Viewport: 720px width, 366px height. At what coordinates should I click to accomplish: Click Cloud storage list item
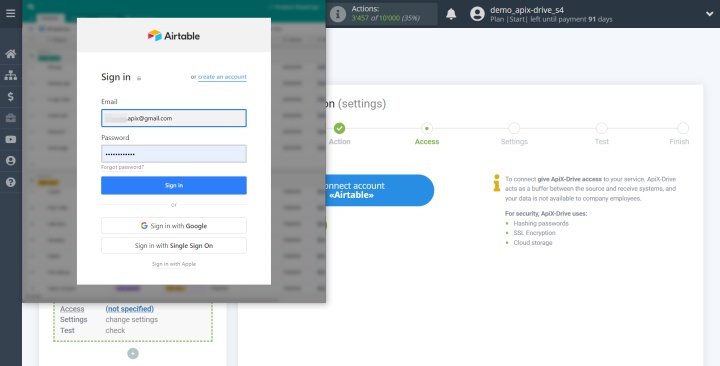coord(533,242)
